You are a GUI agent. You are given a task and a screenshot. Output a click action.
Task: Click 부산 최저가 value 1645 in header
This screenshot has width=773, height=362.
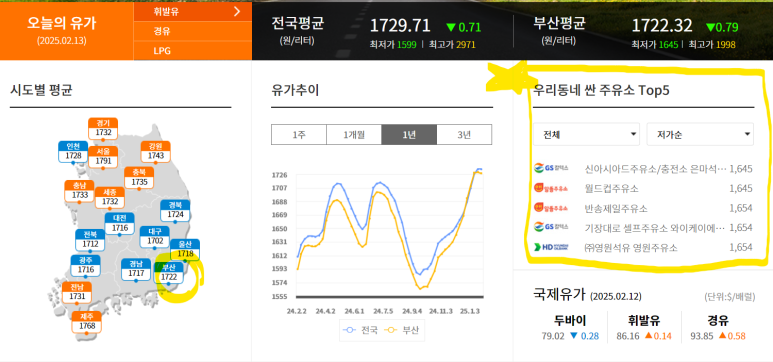pos(668,45)
